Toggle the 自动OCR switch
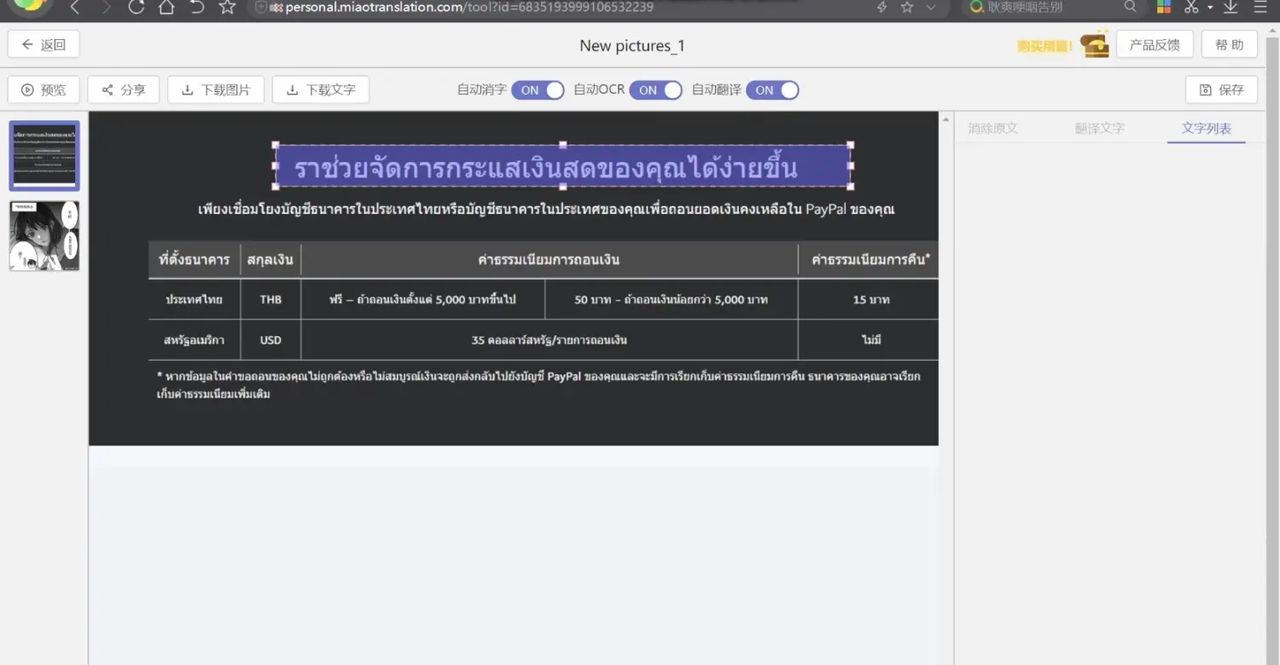 (656, 90)
